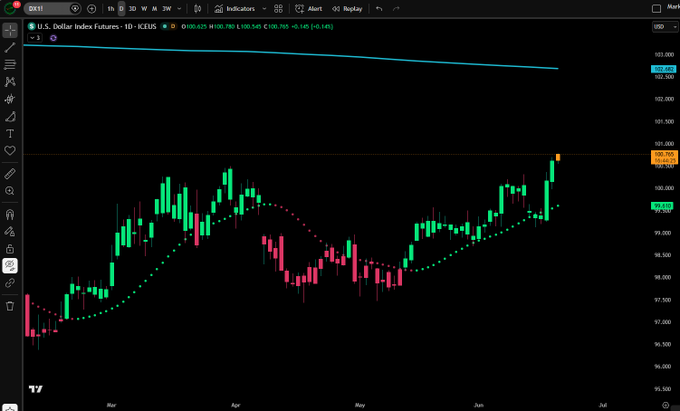
Task: Click the purple indicator source icon
Action: pos(53,38)
